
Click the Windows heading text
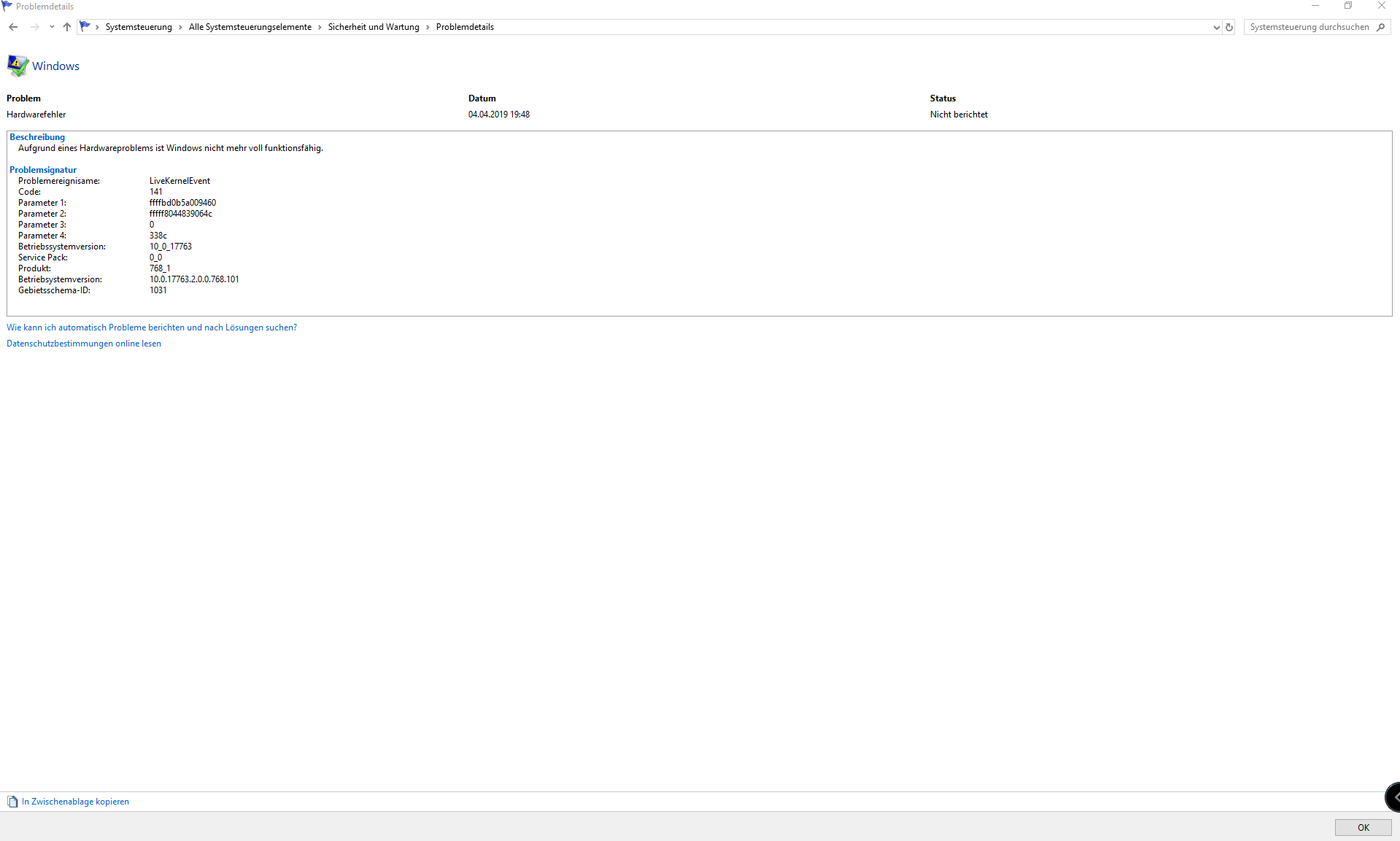pos(55,66)
